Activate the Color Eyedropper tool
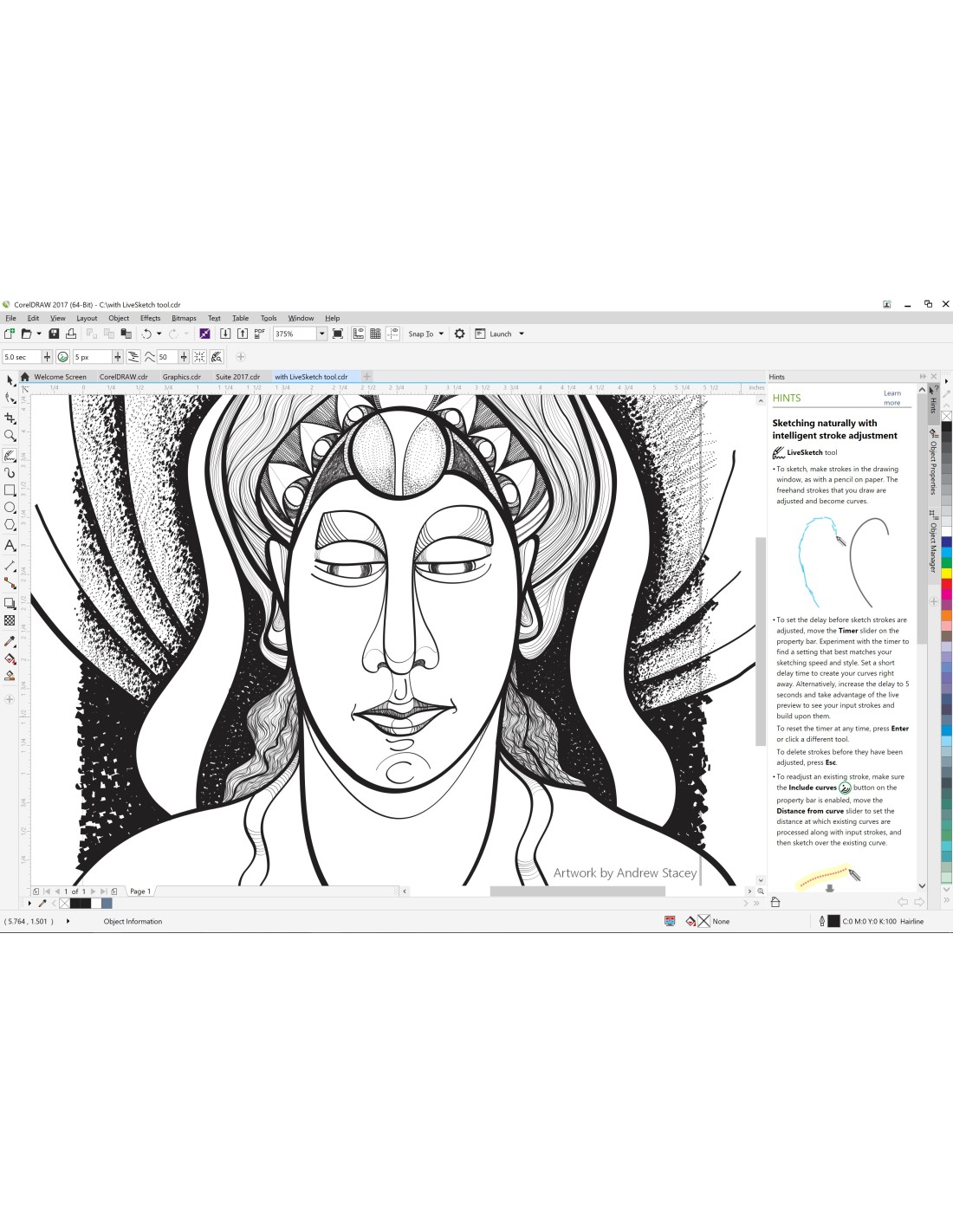Image resolution: width=953 pixels, height=1232 pixels. click(10, 641)
